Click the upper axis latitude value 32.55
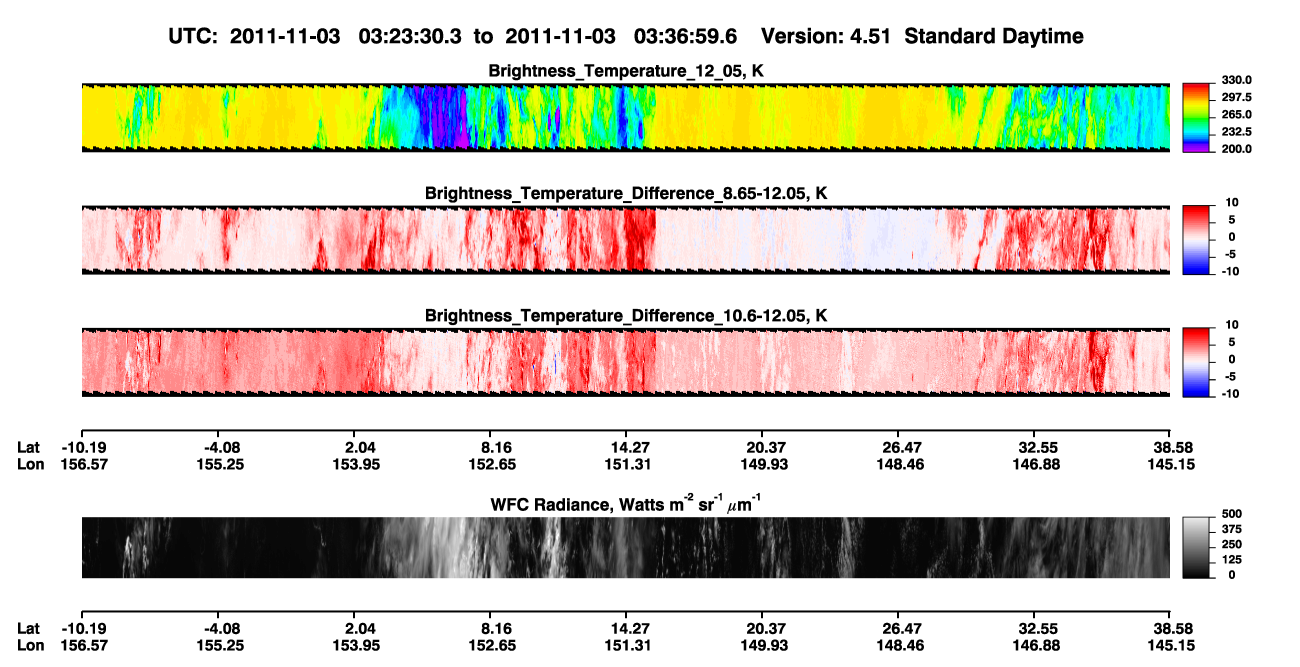This screenshot has width=1300, height=667. tap(1033, 447)
